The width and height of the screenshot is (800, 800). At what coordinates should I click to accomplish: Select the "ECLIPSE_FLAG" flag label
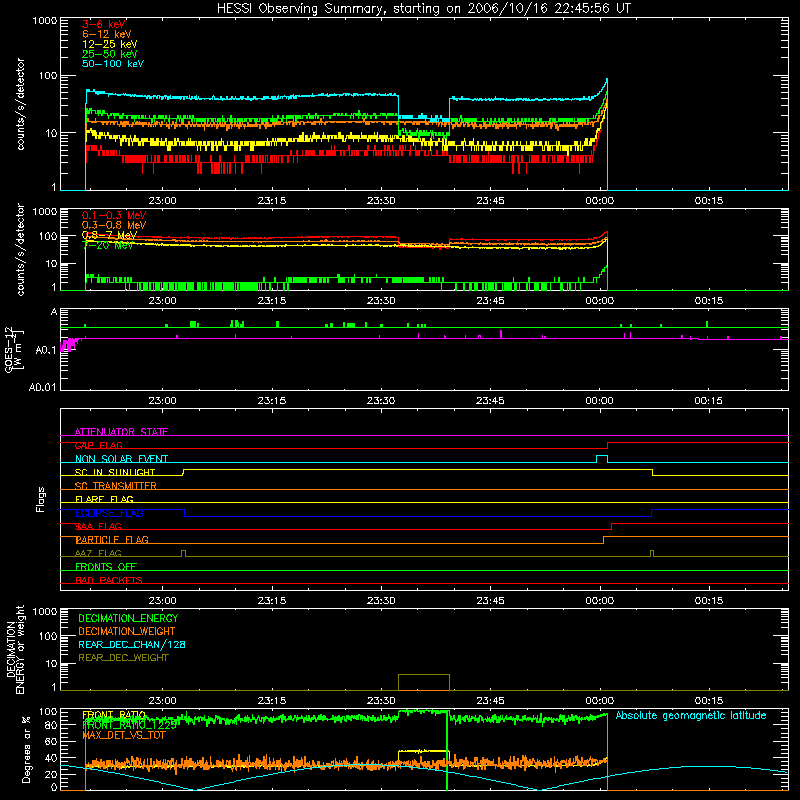pos(109,513)
